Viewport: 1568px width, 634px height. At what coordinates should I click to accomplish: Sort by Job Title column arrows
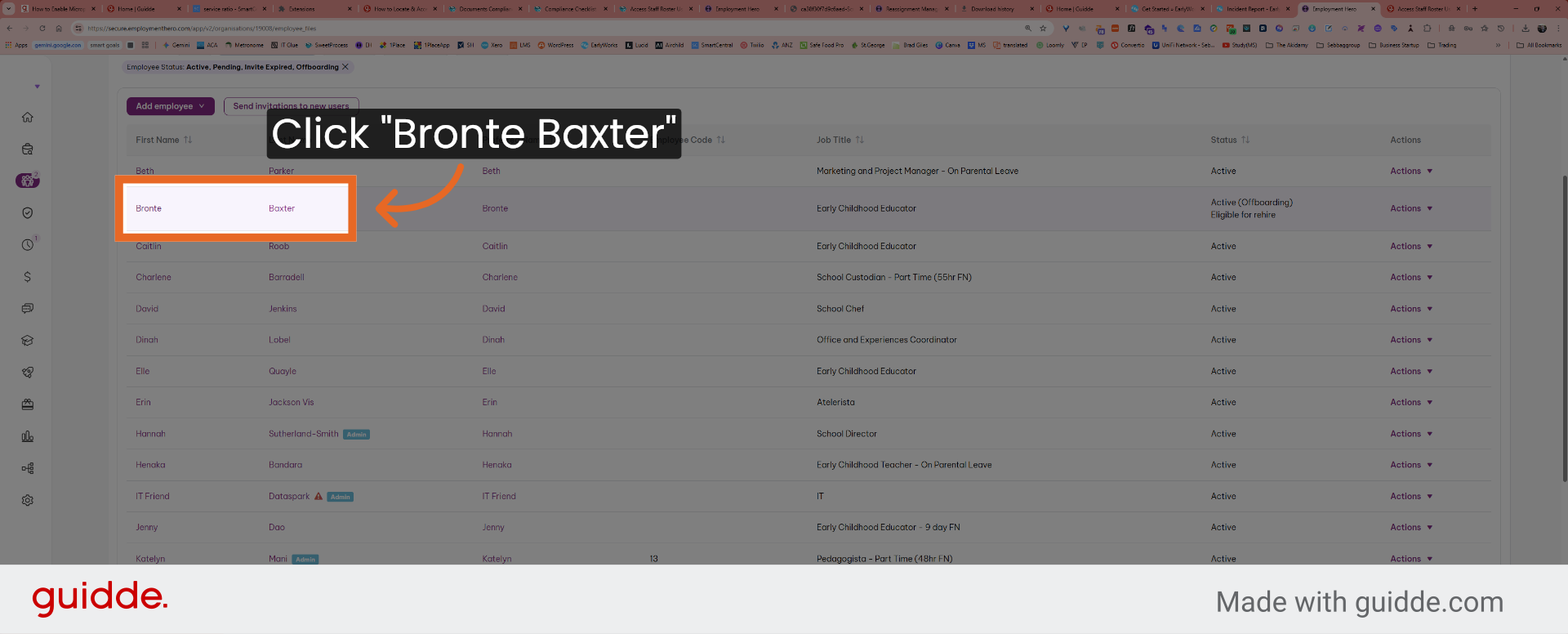(x=860, y=140)
